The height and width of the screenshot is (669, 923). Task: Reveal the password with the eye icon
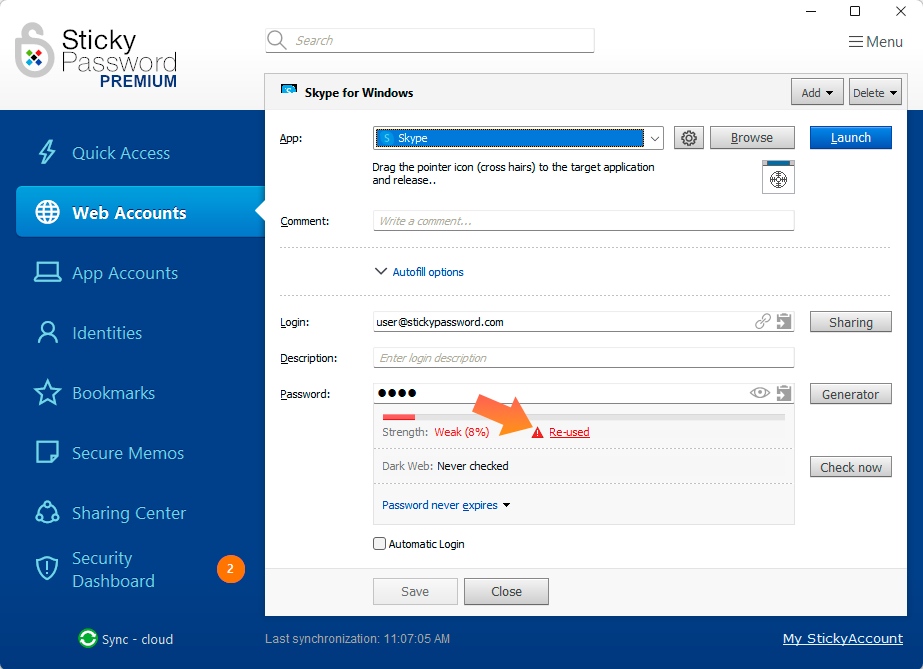click(x=759, y=392)
